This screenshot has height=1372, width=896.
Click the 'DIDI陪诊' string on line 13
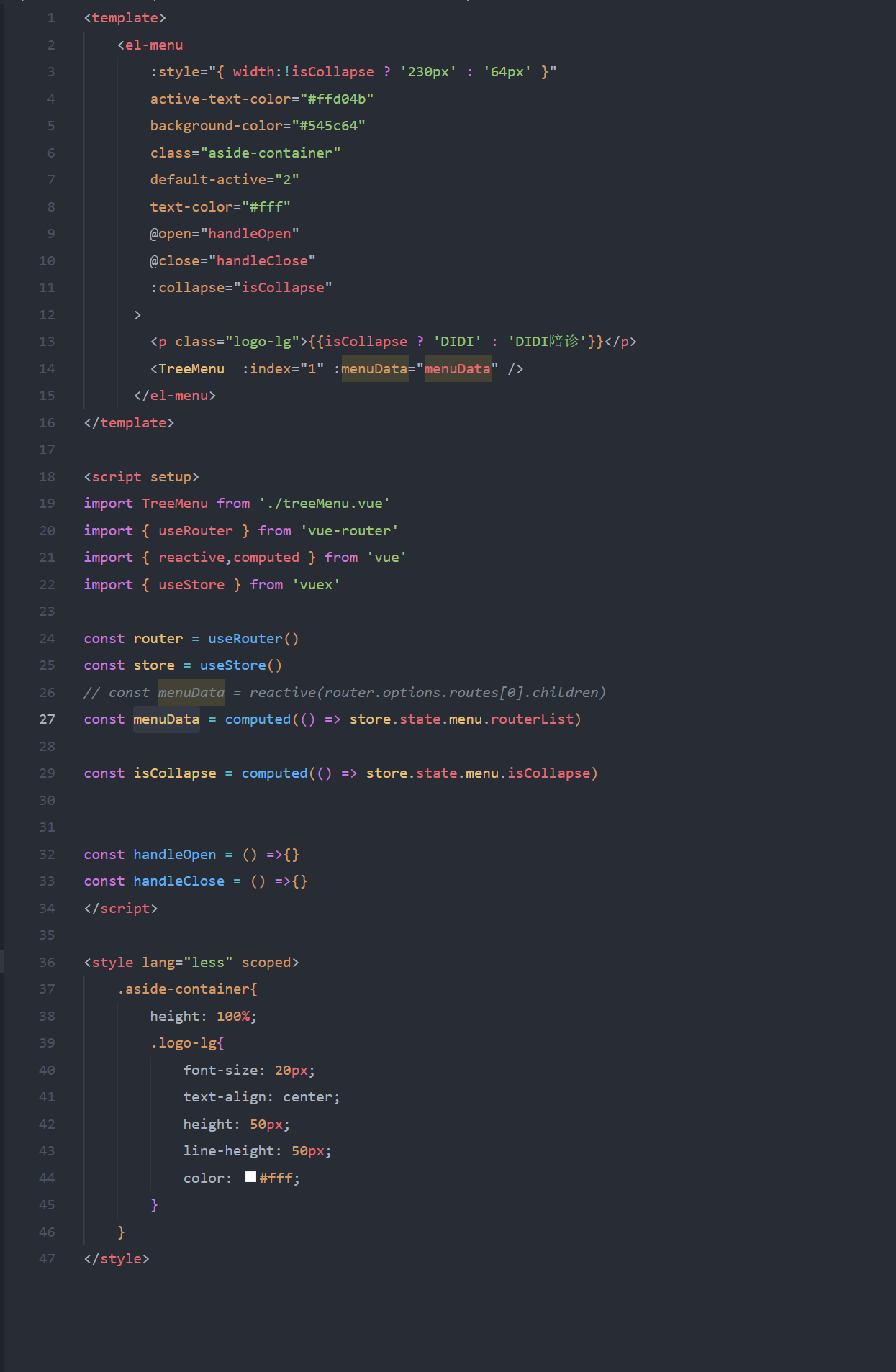[547, 341]
